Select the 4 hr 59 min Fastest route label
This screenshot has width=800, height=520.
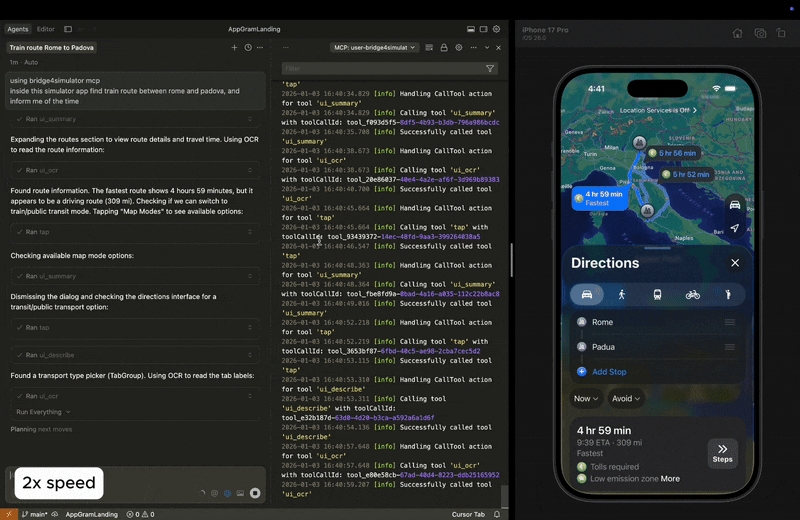600,198
